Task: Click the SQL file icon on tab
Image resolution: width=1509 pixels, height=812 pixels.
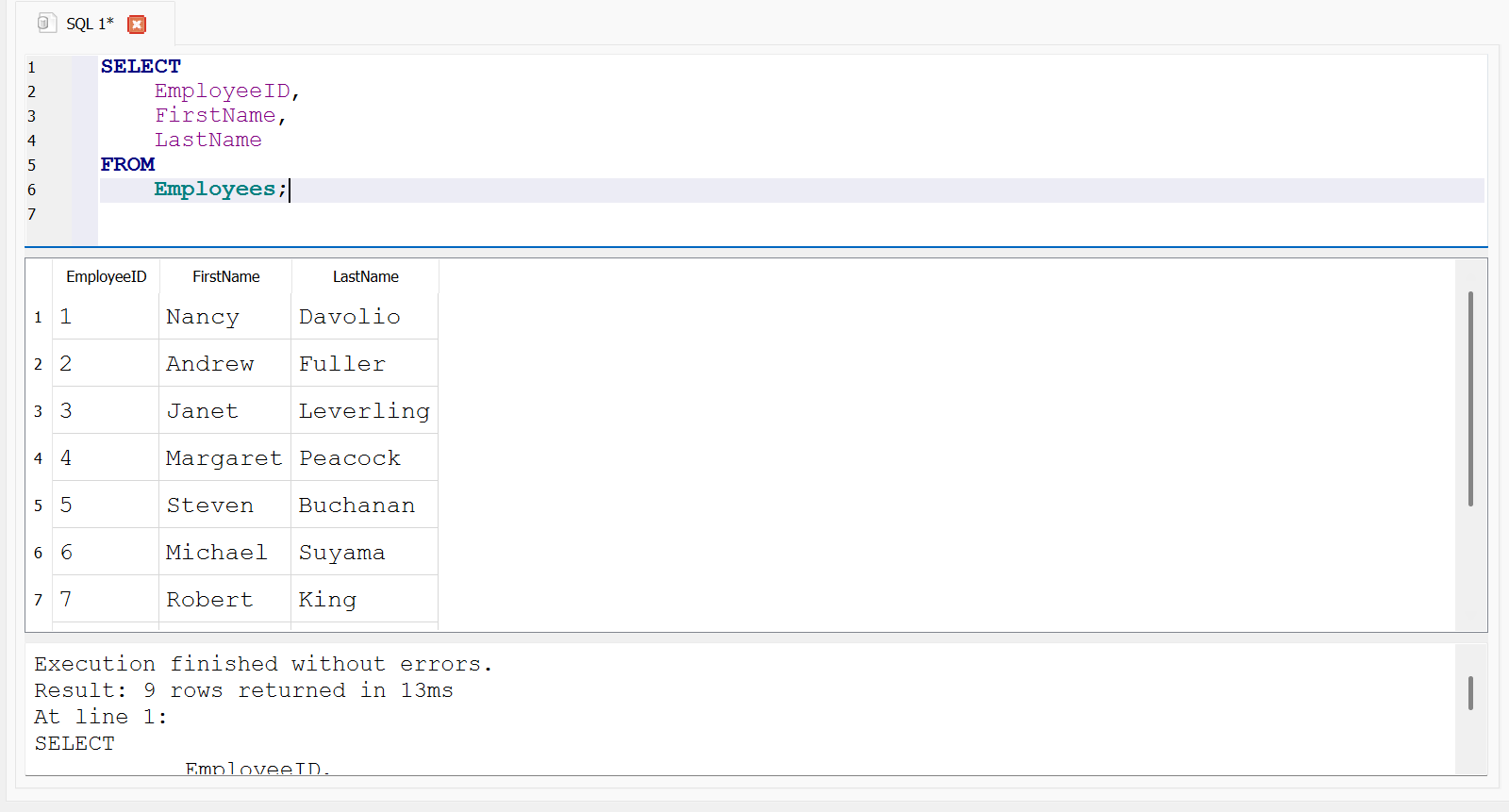Action: point(46,24)
